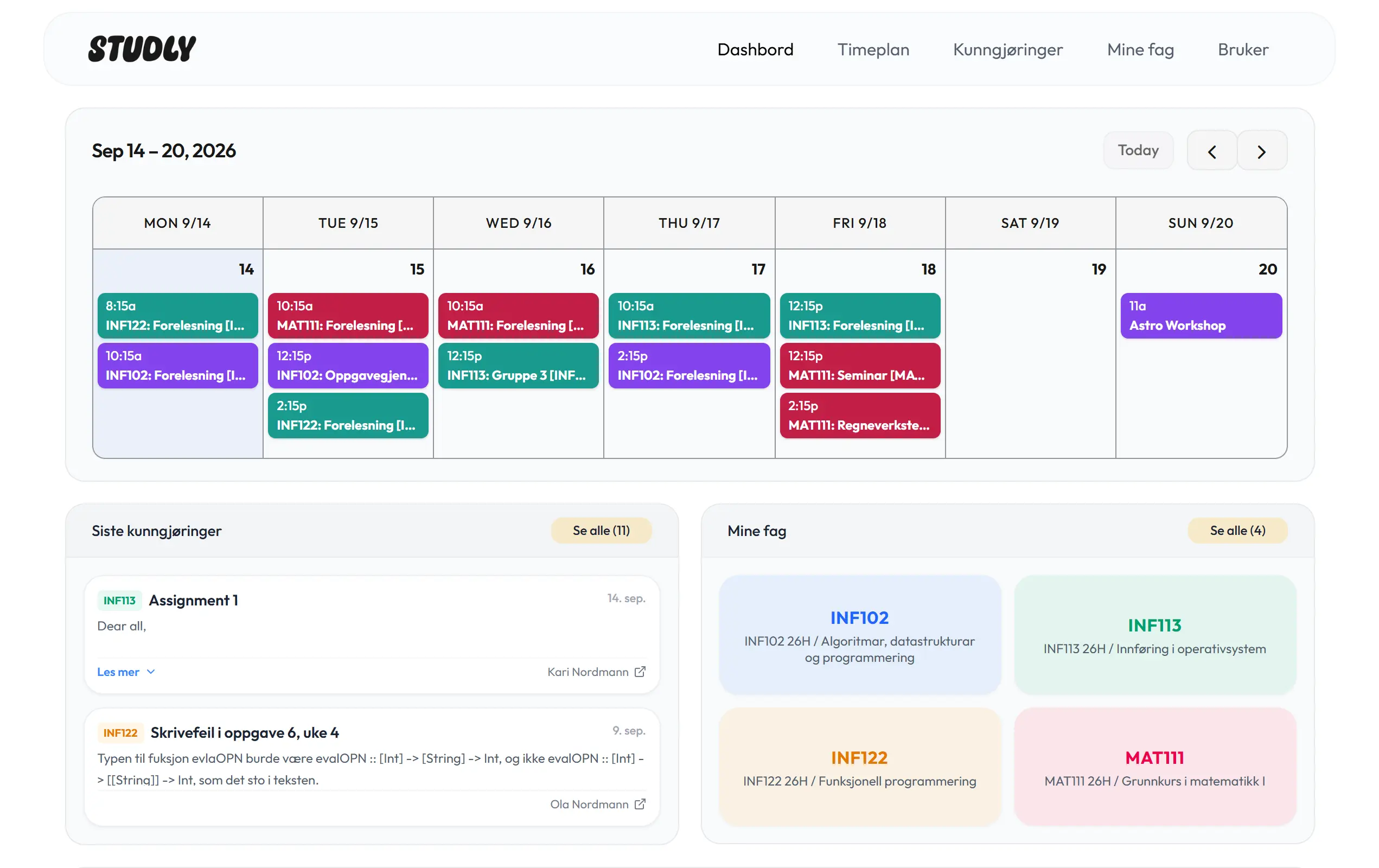This screenshot has height=868, width=1379.
Task: Open the Timeplan nav item
Action: pos(873,50)
